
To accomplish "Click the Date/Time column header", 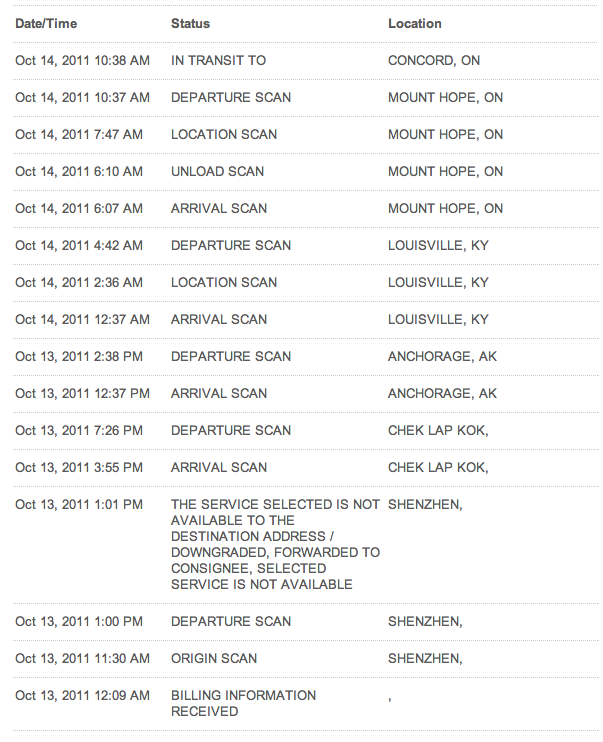I will (46, 24).
